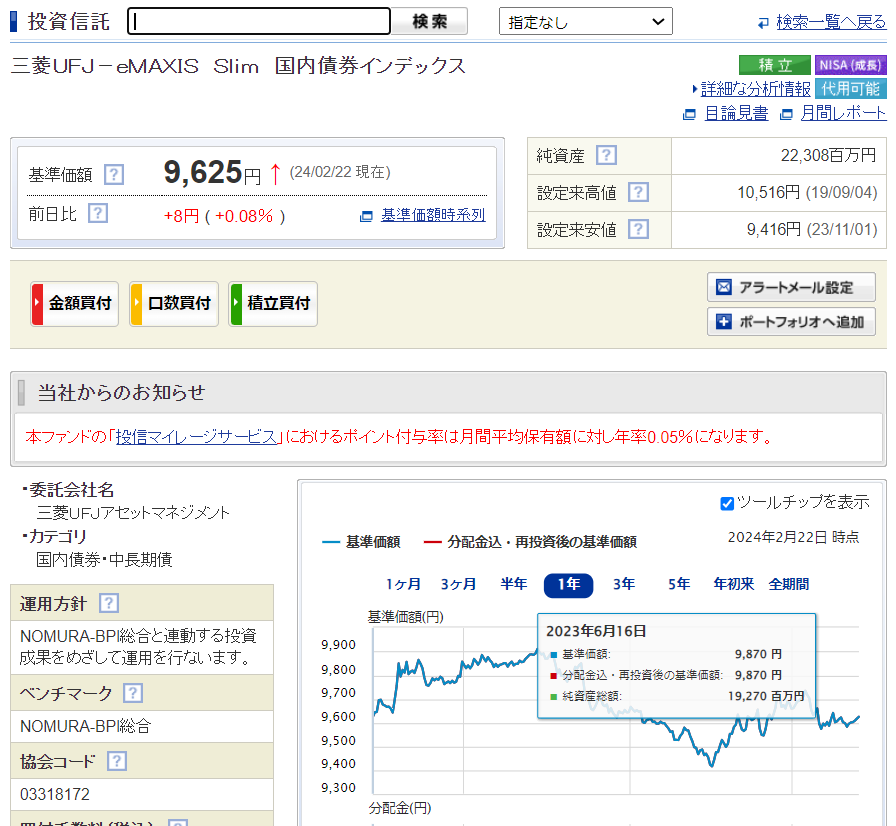Click the 口数買付 button

(174, 303)
